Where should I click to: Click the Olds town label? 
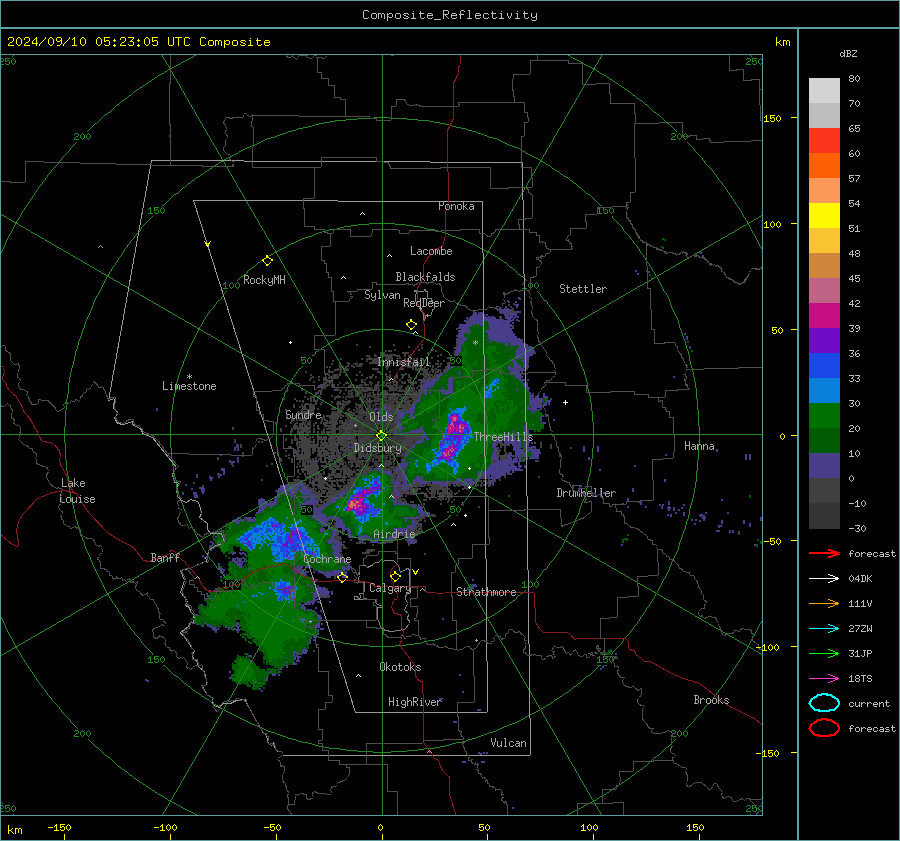(381, 417)
